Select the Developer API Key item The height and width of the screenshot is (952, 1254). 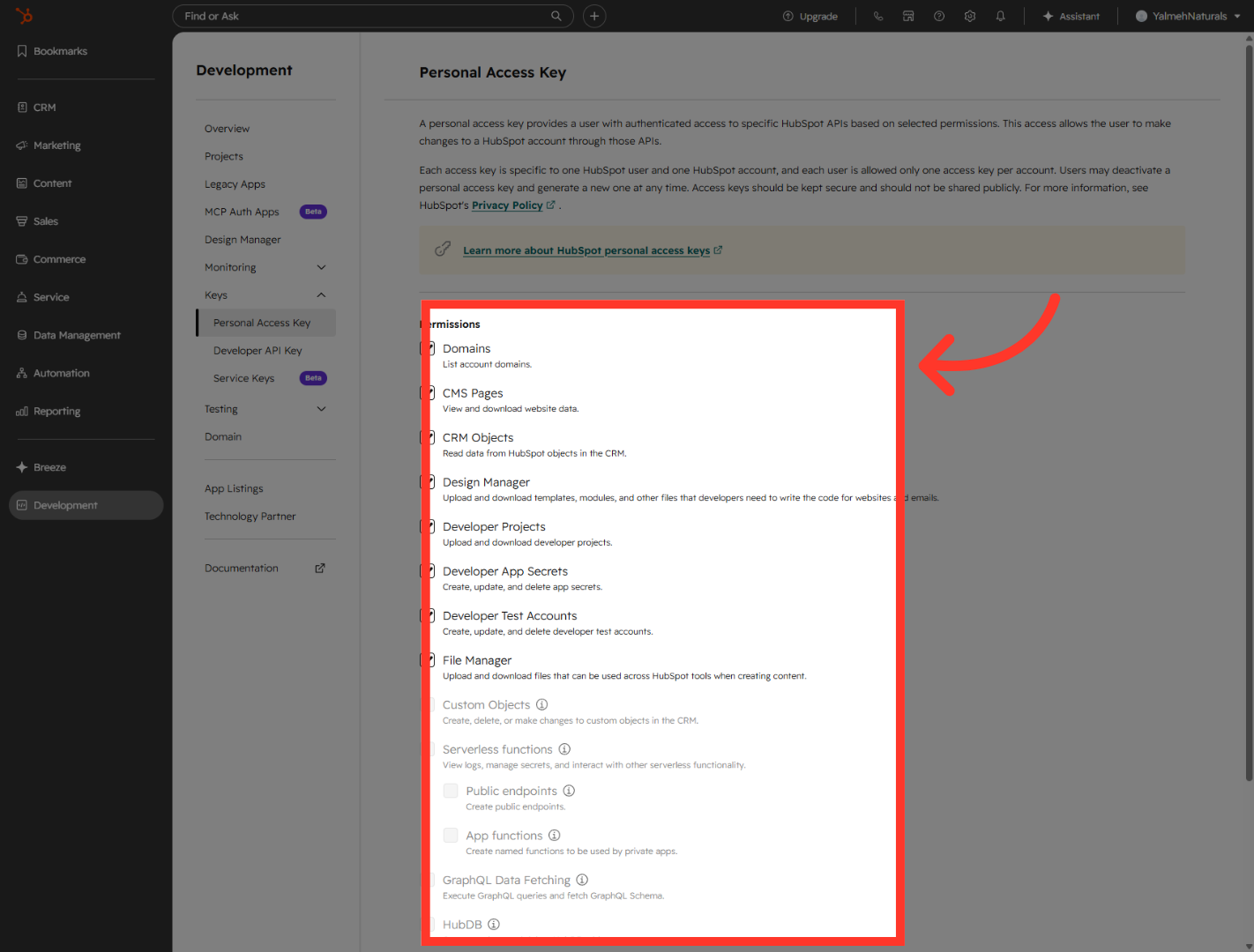[x=258, y=351]
